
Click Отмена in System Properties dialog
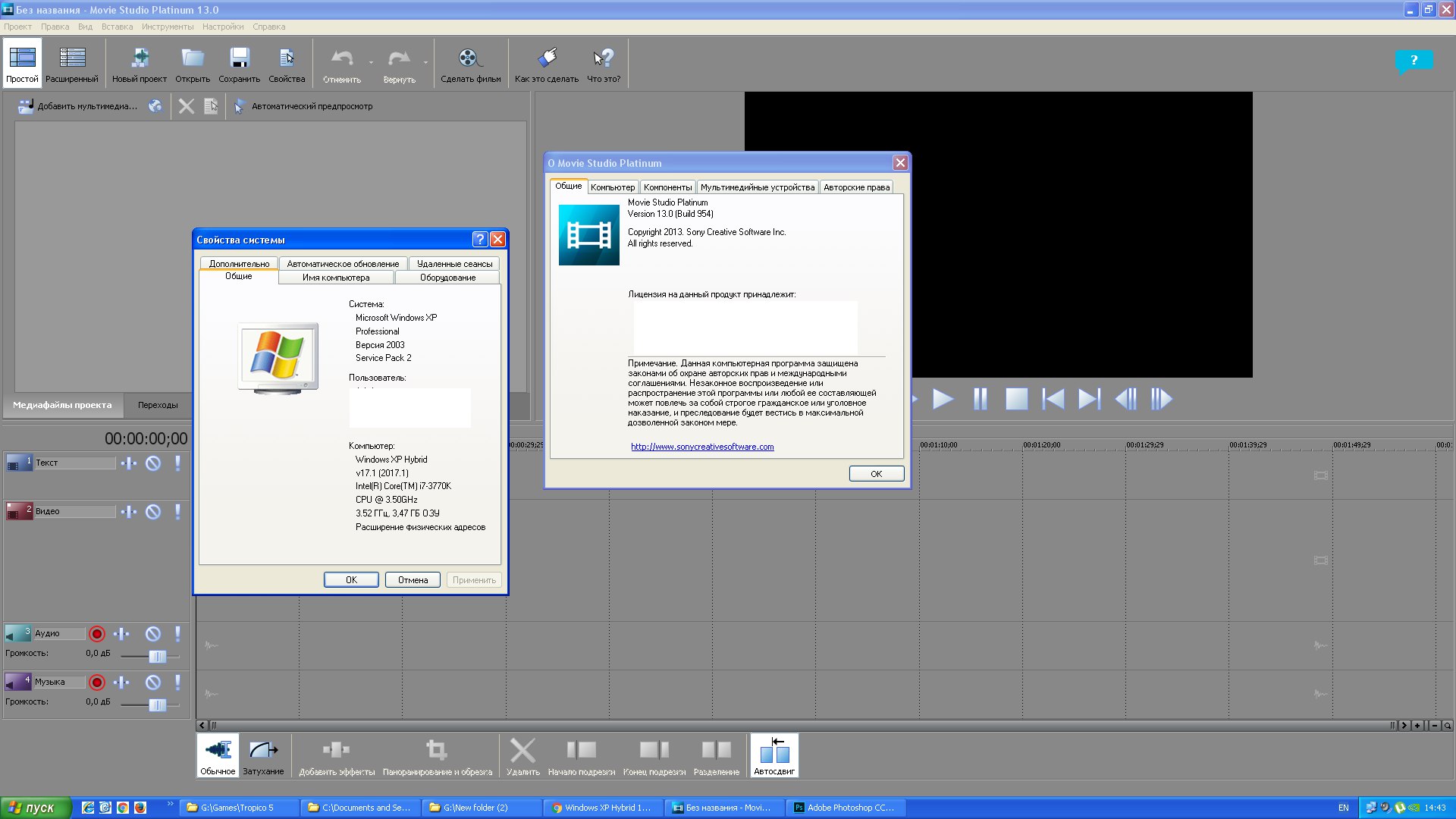413,580
